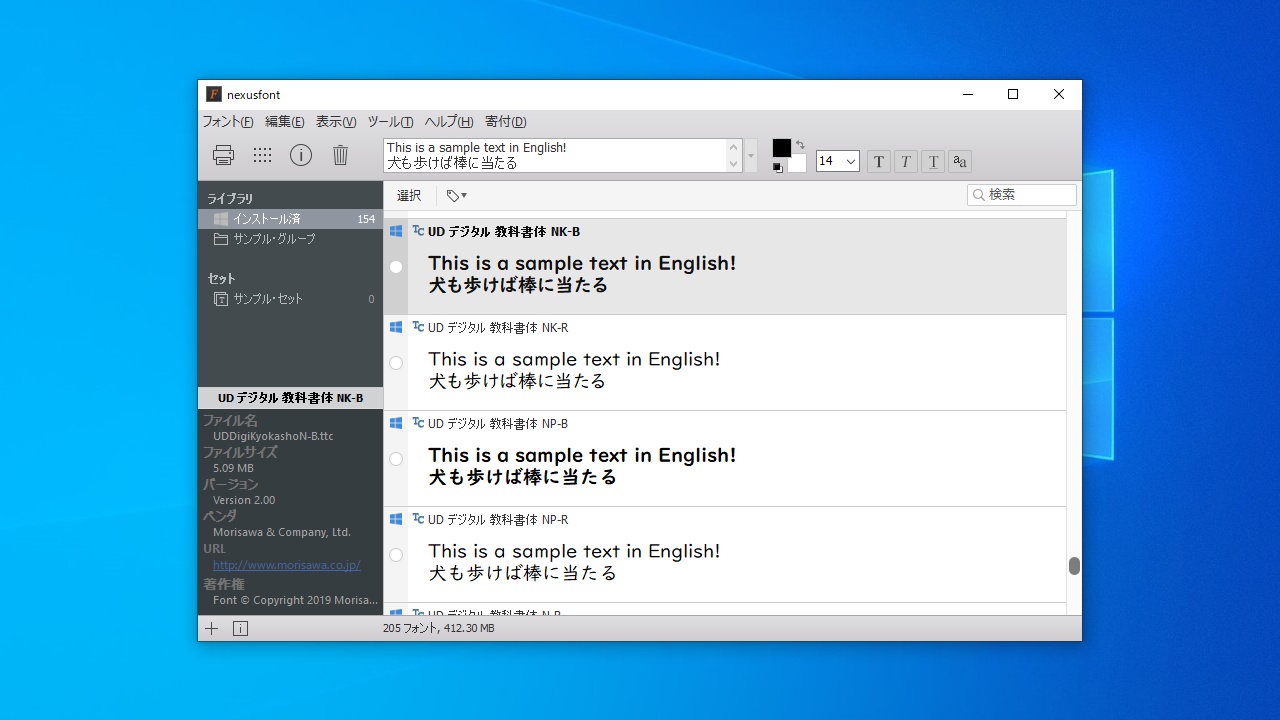Click the font list scrollbar thumb
The image size is (1280, 720).
1074,566
